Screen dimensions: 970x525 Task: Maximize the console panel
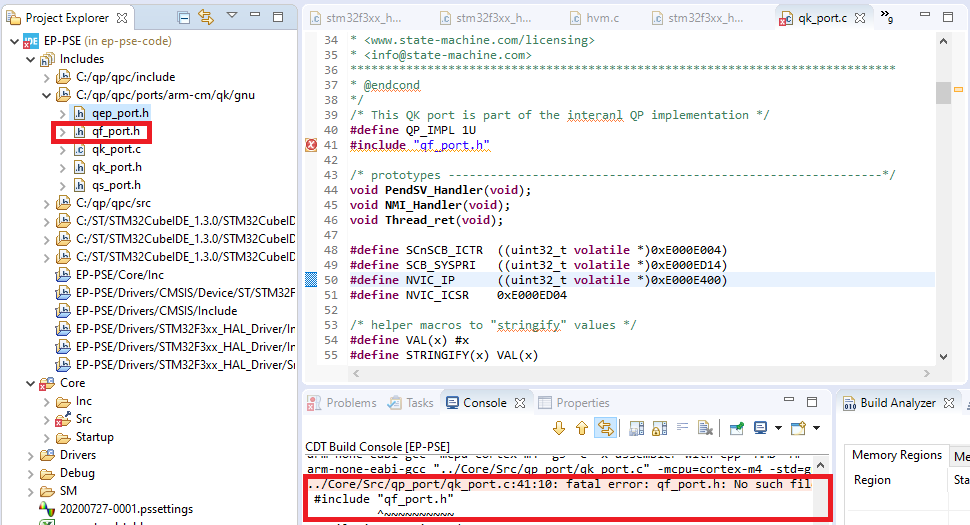812,402
